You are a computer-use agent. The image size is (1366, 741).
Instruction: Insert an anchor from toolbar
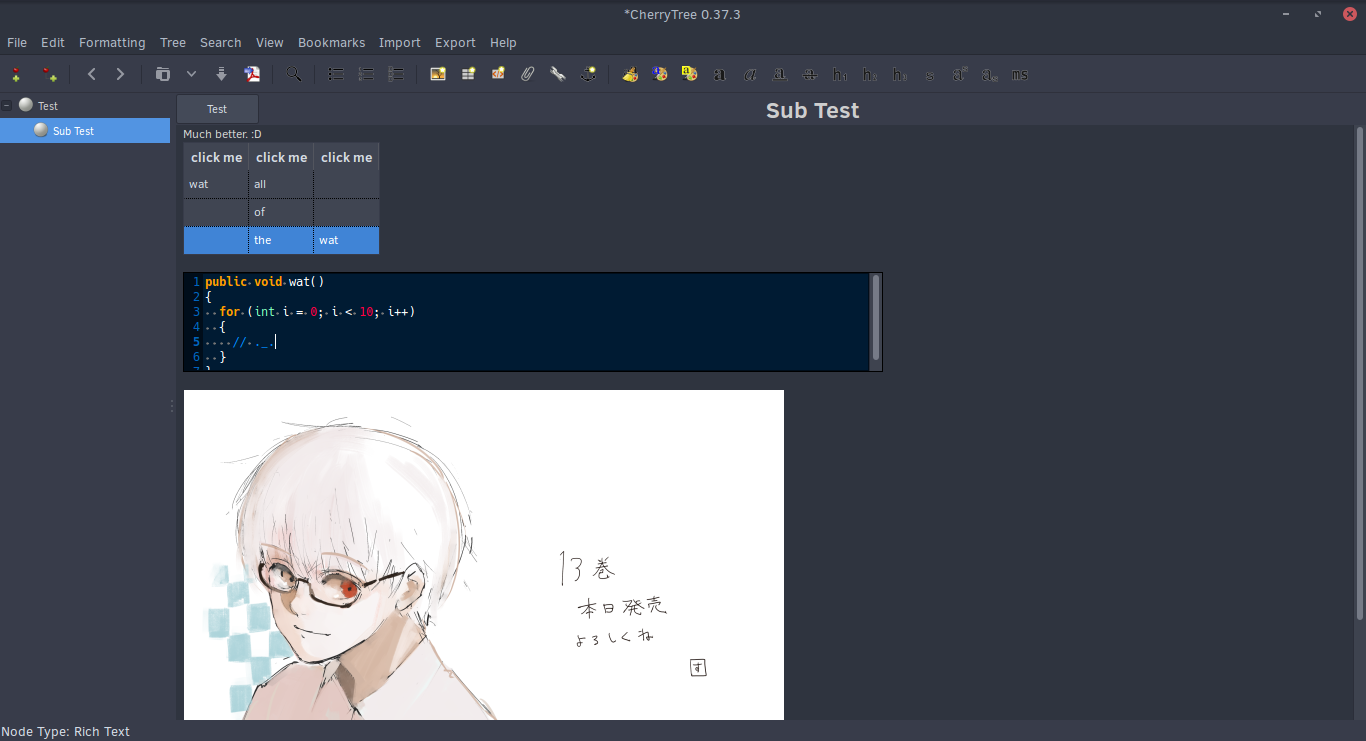pyautogui.click(x=589, y=74)
